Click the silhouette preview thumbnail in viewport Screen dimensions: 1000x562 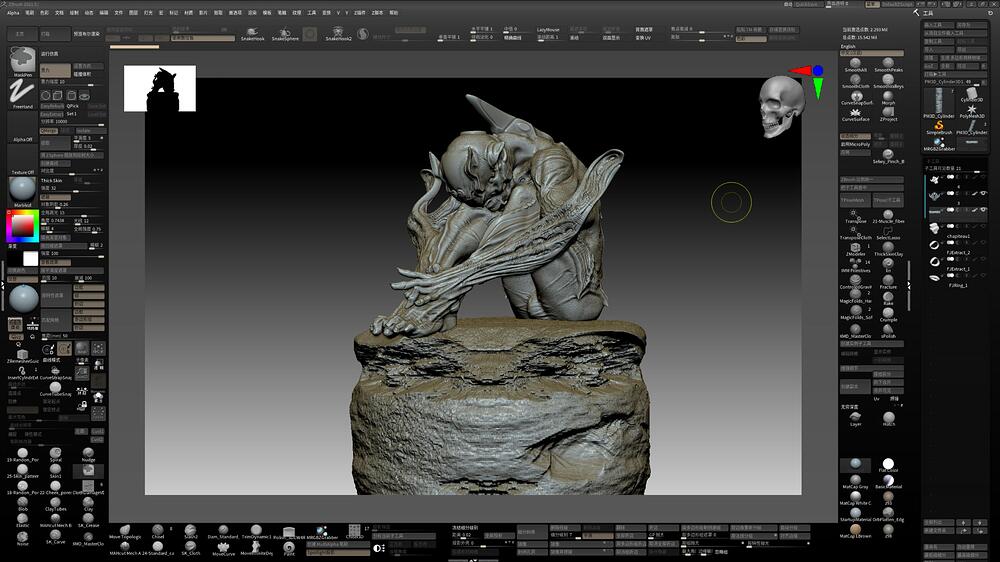(159, 88)
